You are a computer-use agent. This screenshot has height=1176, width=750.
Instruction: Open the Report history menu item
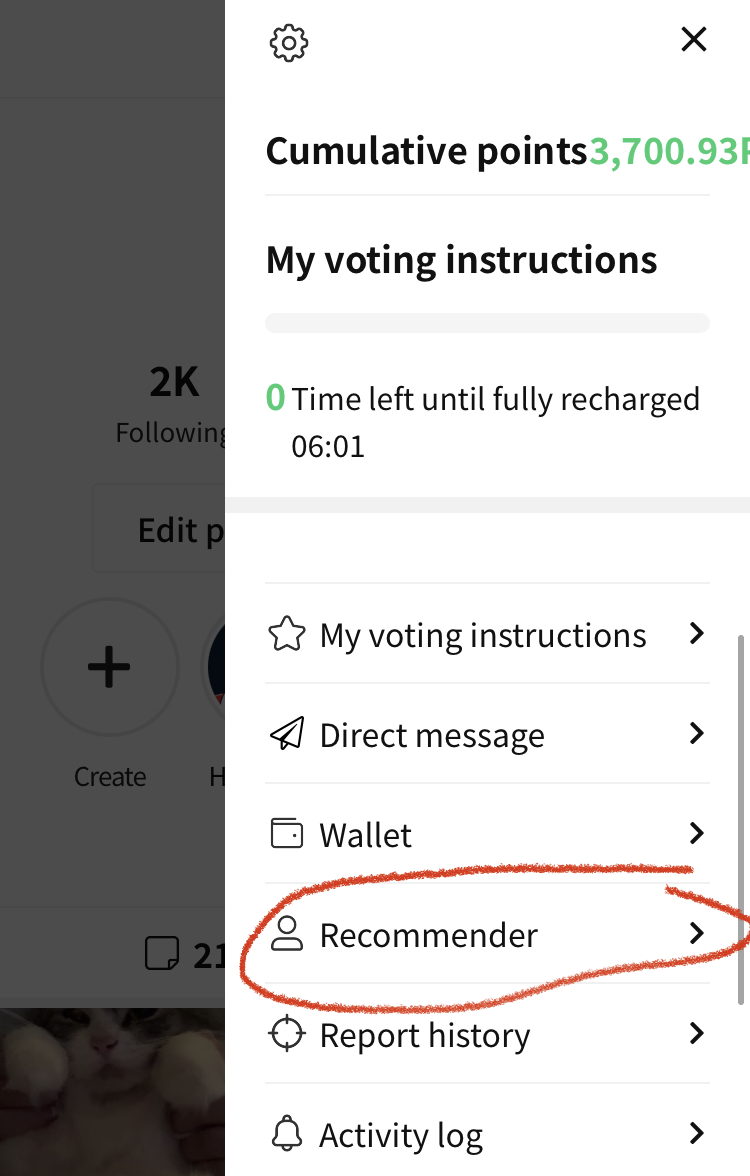424,1035
